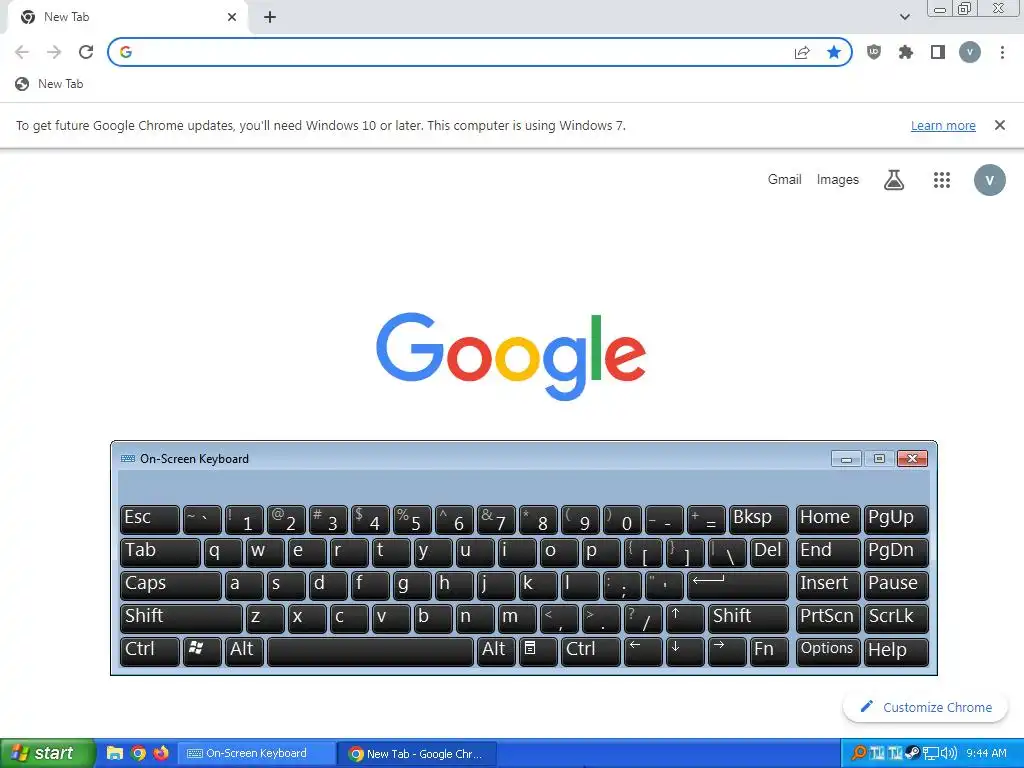Toggle the Chrome side panel
1024x768 pixels.
click(938, 52)
